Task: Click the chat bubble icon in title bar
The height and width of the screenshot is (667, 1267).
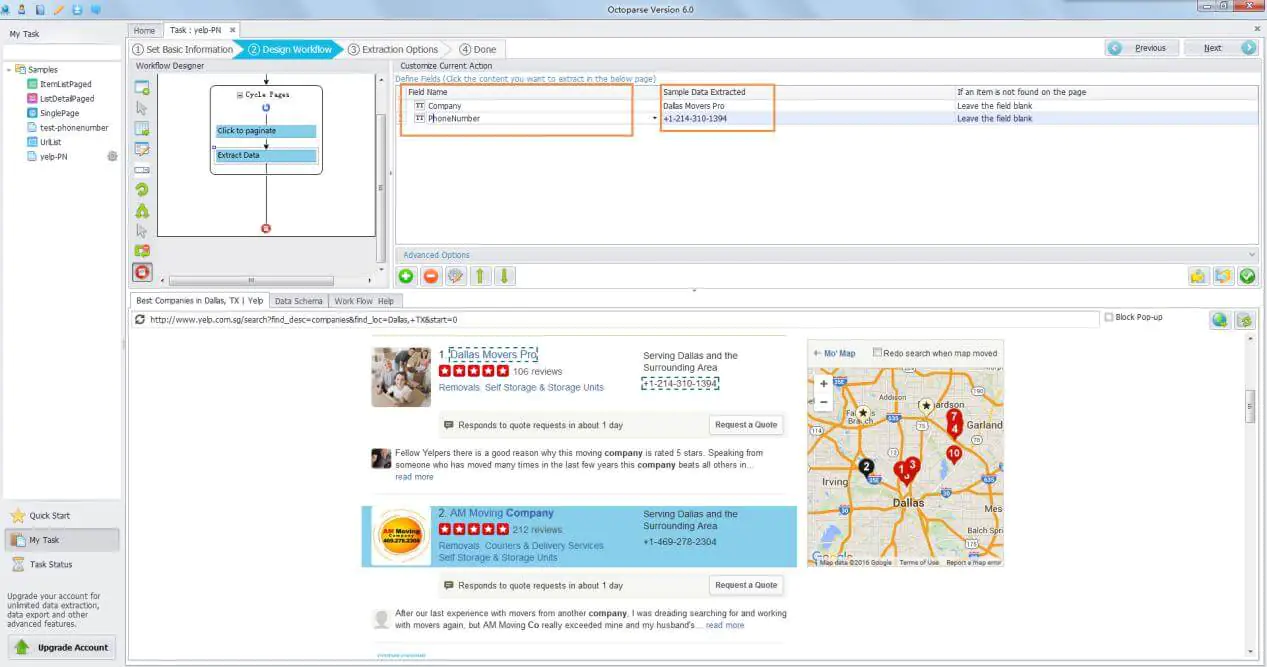Action: point(95,9)
